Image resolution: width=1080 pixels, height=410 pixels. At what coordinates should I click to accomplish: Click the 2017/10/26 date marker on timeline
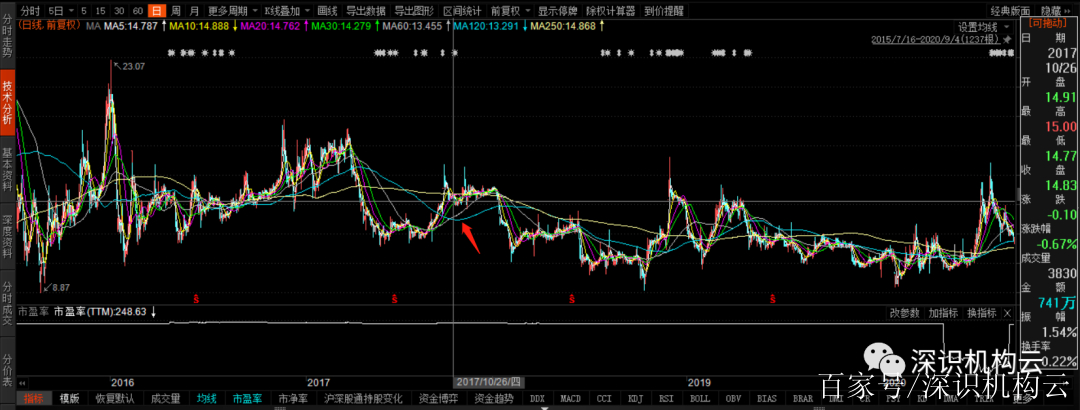(x=489, y=382)
